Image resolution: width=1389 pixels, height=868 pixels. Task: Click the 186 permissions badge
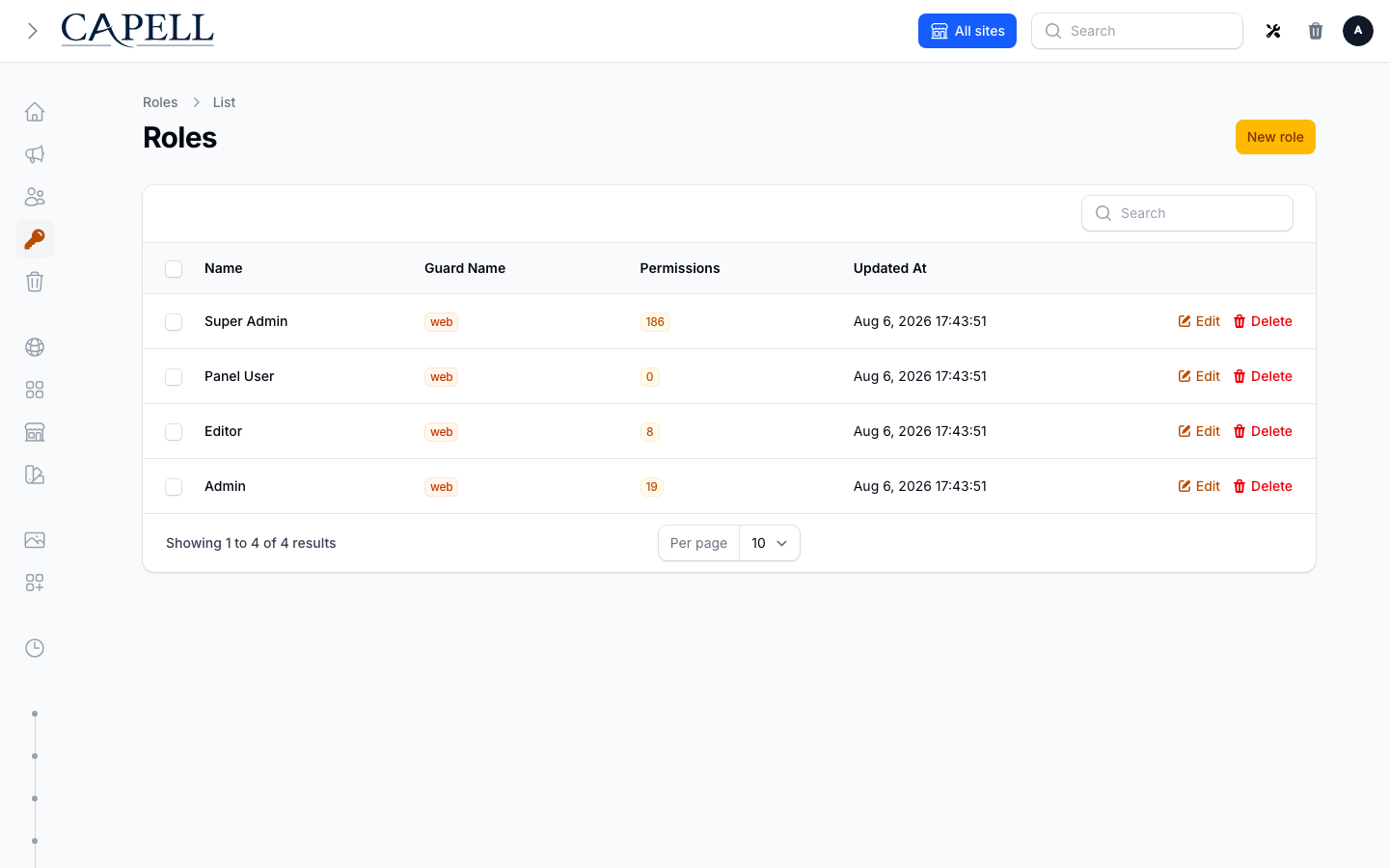pyautogui.click(x=655, y=322)
